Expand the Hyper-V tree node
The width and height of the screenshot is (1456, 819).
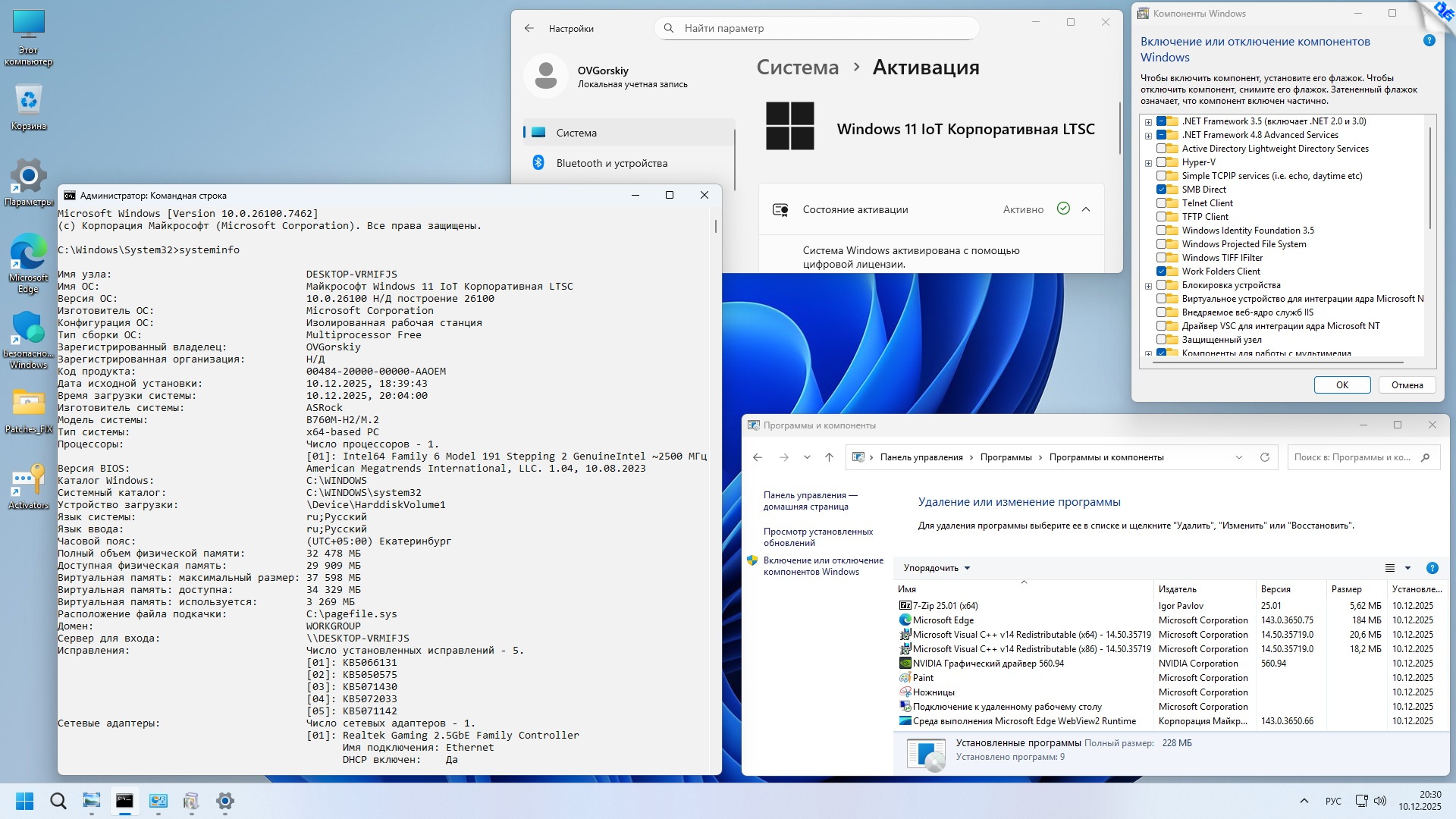point(1148,163)
